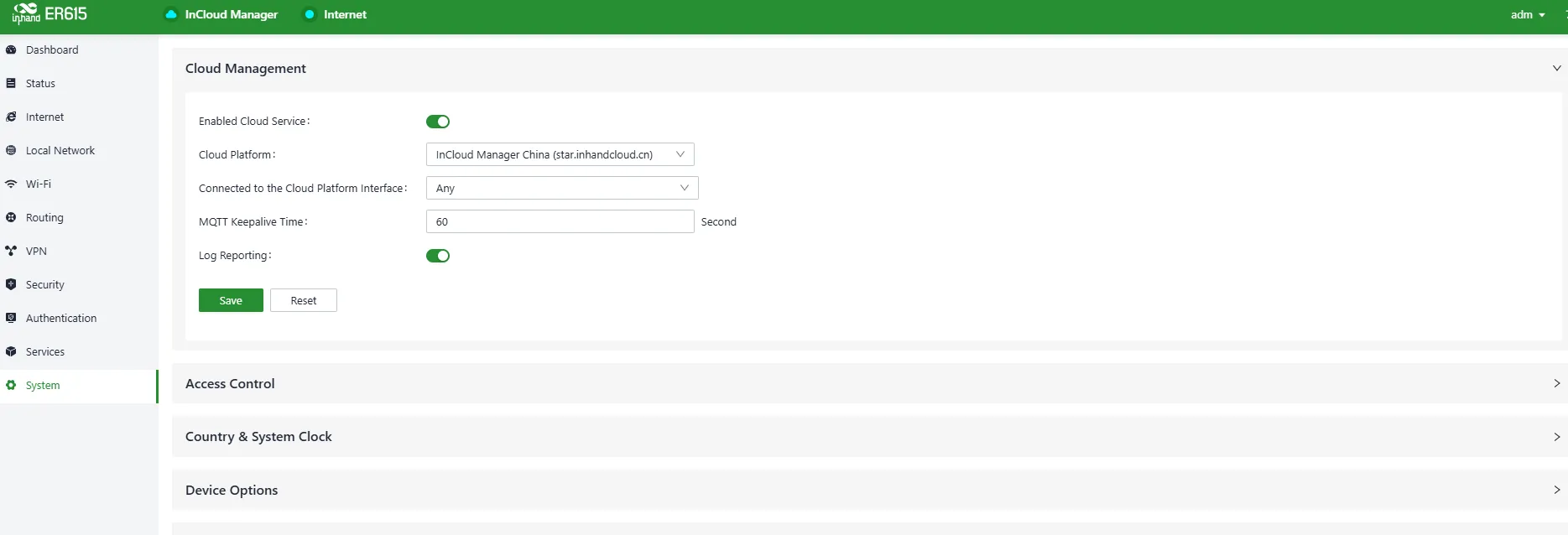Open the Connected to Cloud Platform Interface dropdown
Image resolution: width=1568 pixels, height=535 pixels.
pyautogui.click(x=562, y=188)
